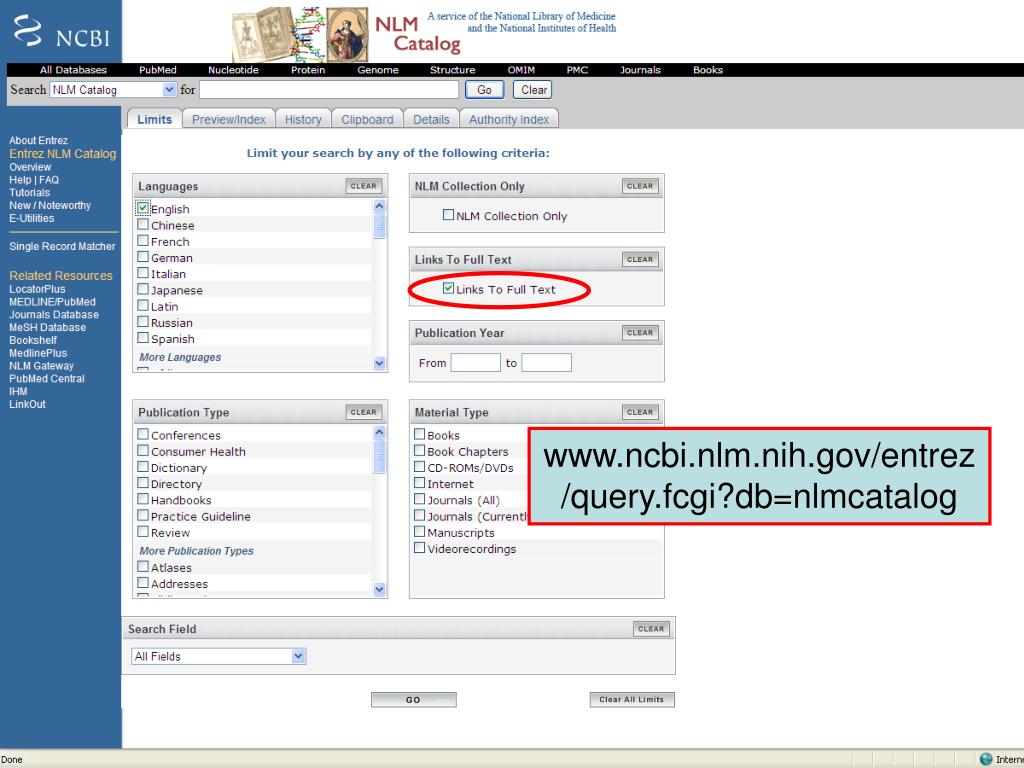
Task: Switch to the Limits tab
Action: [x=154, y=119]
